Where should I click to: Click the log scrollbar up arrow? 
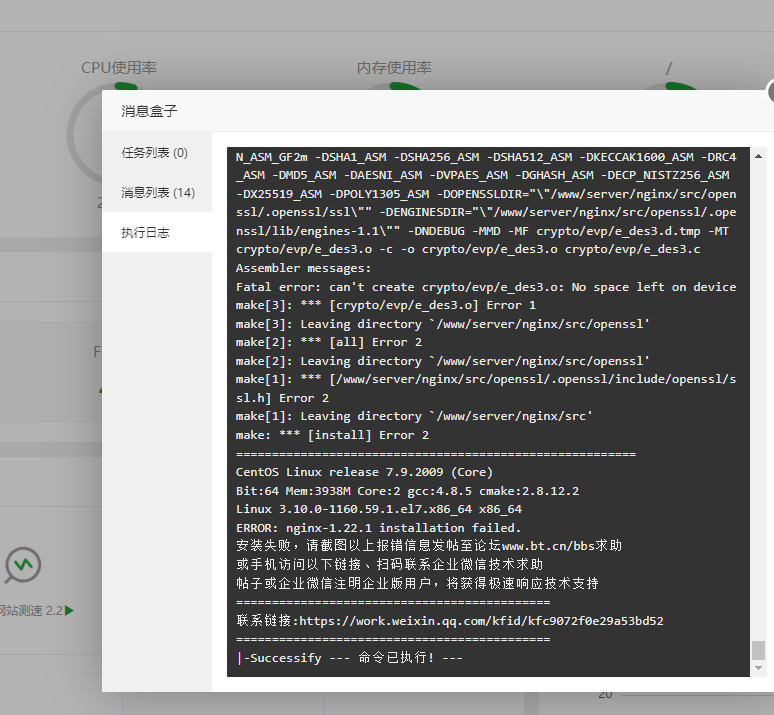[758, 157]
